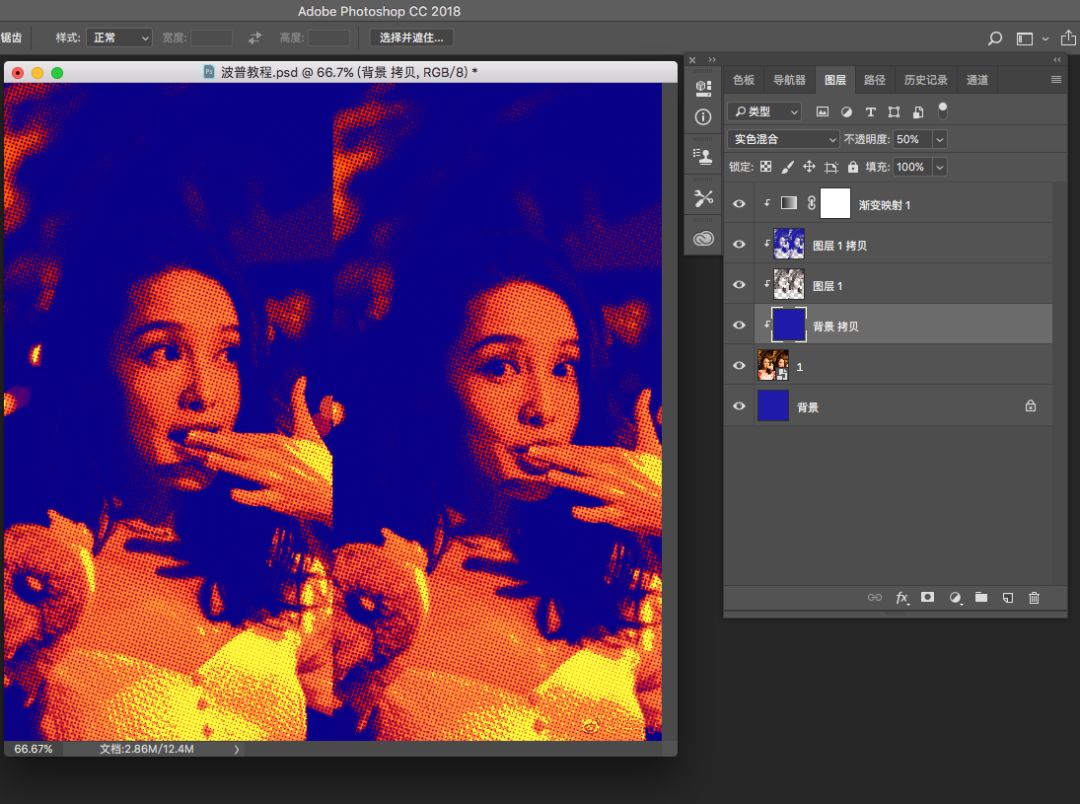Viewport: 1080px width, 804px height.
Task: Hide the 图层 1 拷贝 layer
Action: 739,245
